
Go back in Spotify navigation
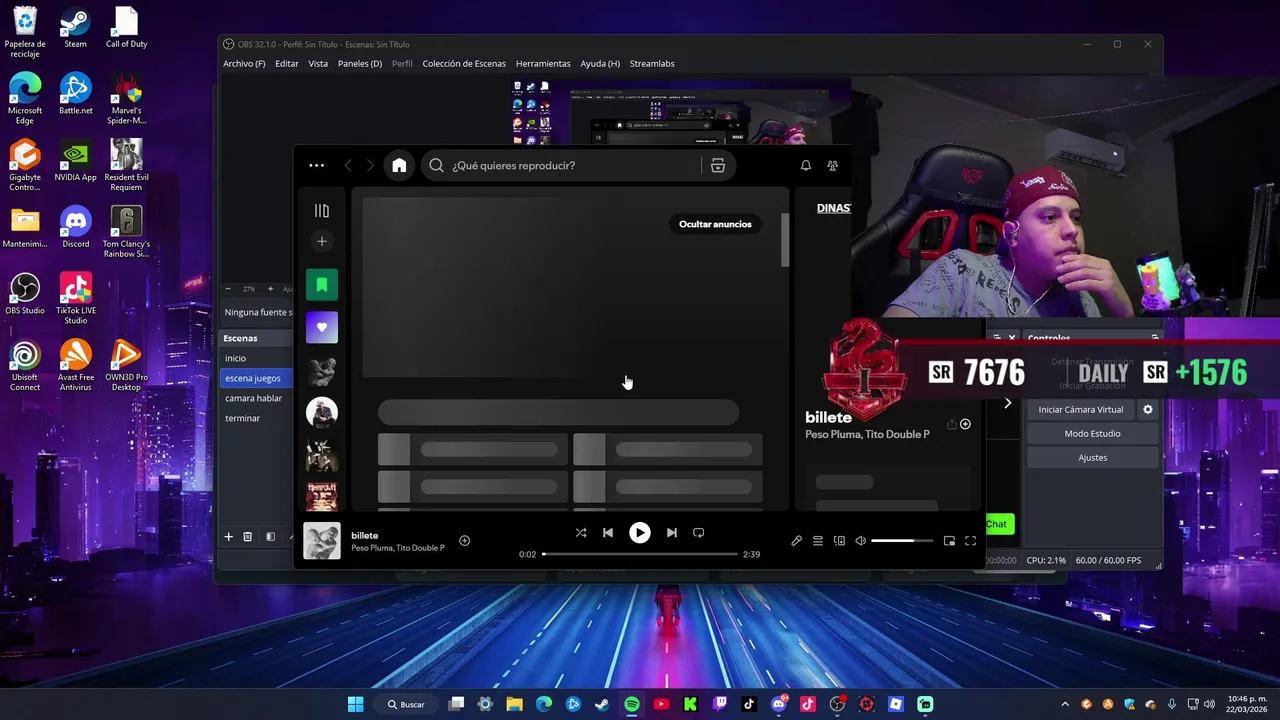click(x=348, y=165)
